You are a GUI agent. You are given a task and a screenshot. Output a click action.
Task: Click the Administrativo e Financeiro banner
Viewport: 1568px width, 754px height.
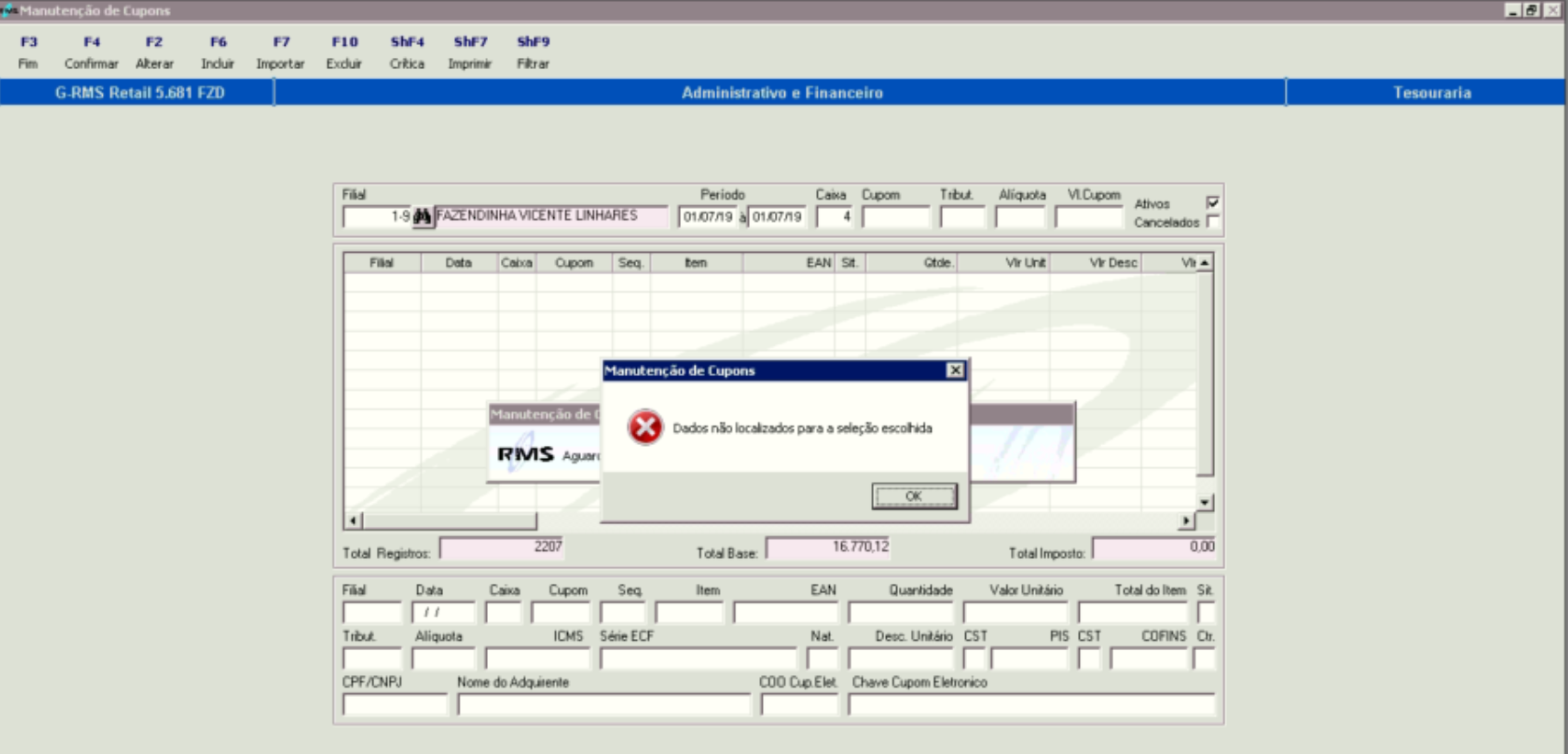[x=782, y=93]
